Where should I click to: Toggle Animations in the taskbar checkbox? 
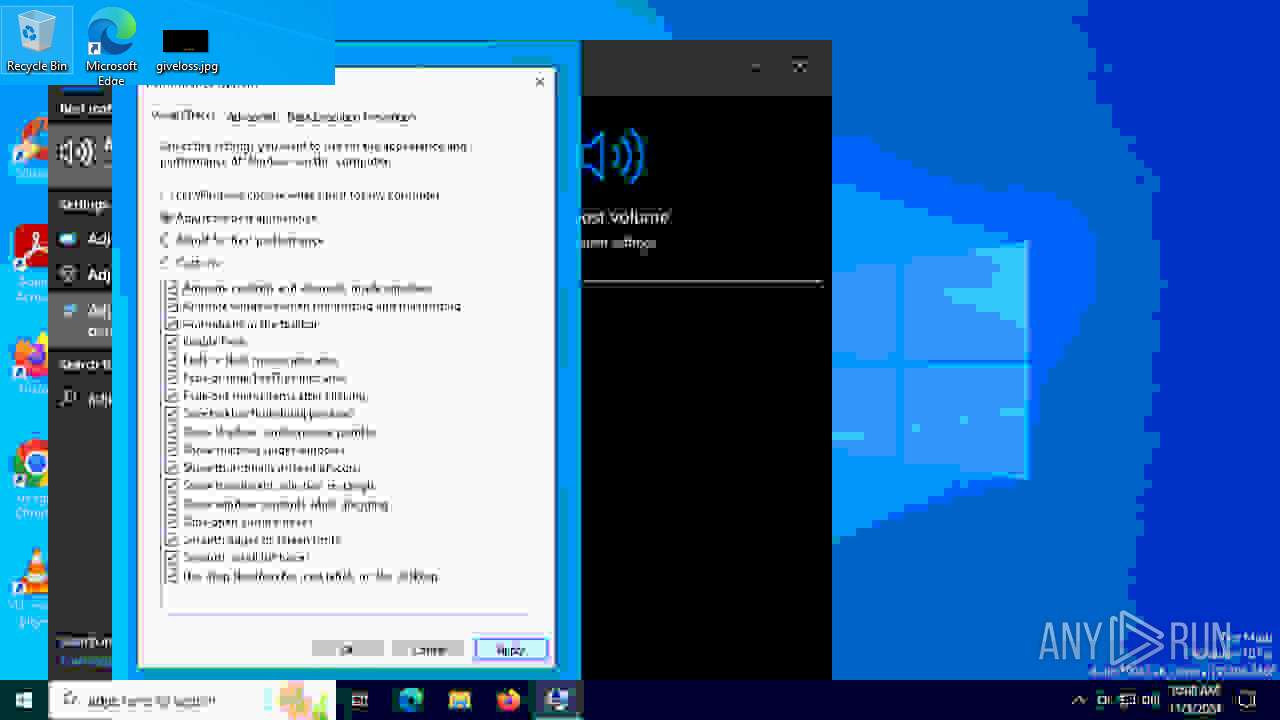172,324
